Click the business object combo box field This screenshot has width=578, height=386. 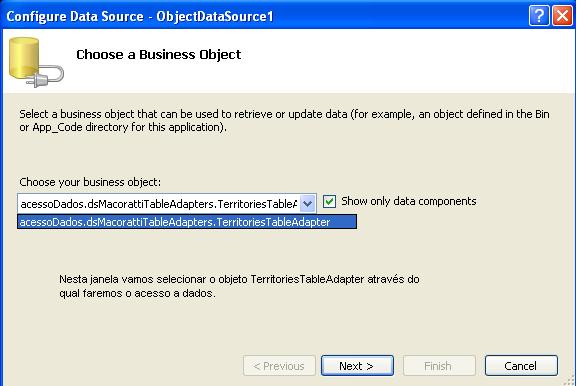click(x=167, y=204)
